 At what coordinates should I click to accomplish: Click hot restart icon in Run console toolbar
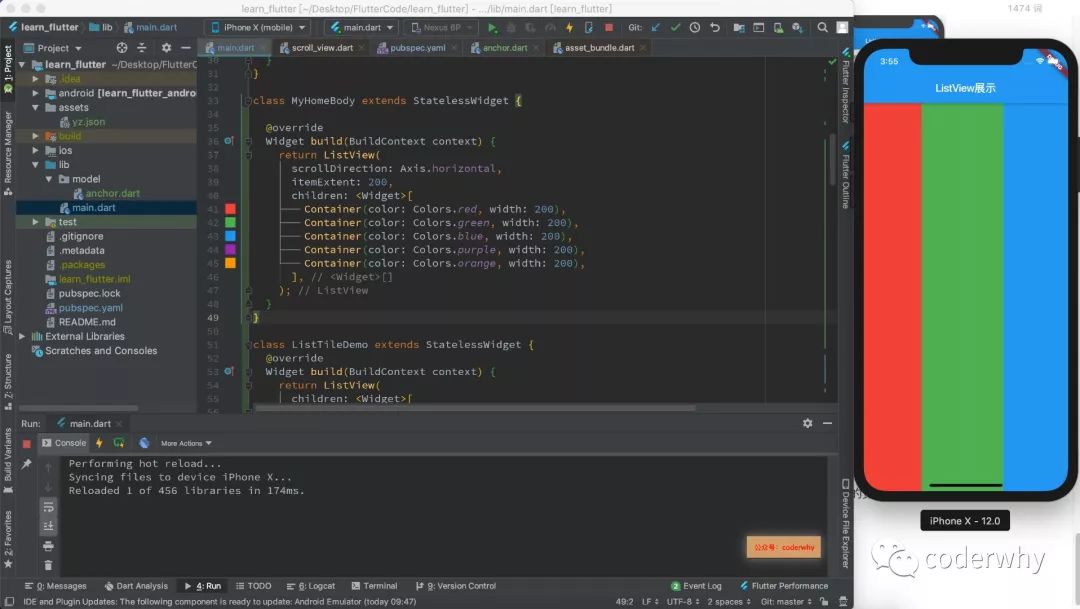click(119, 443)
